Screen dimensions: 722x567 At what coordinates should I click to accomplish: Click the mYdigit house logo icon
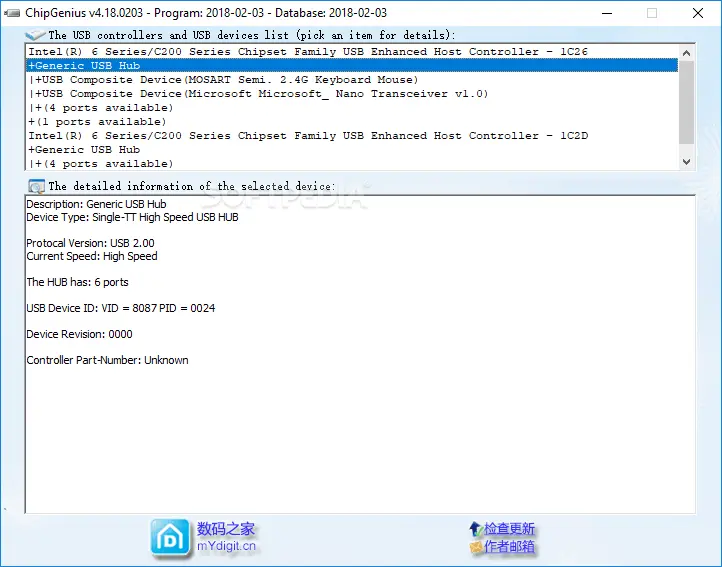(170, 537)
